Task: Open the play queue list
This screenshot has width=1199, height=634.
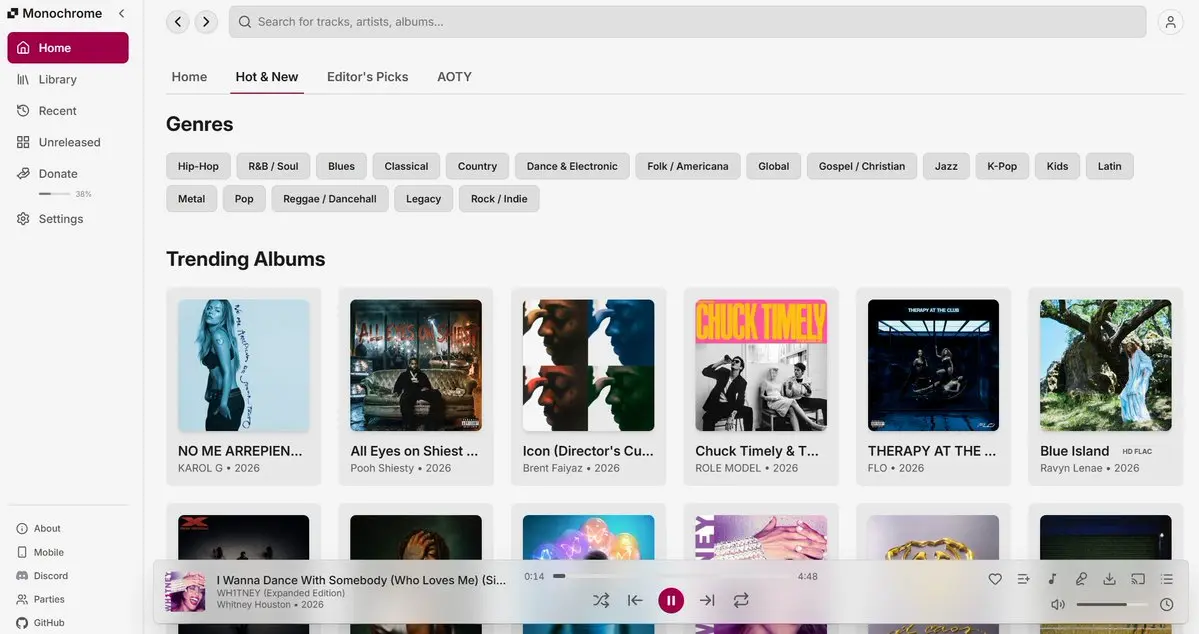Action: pyautogui.click(x=1166, y=579)
